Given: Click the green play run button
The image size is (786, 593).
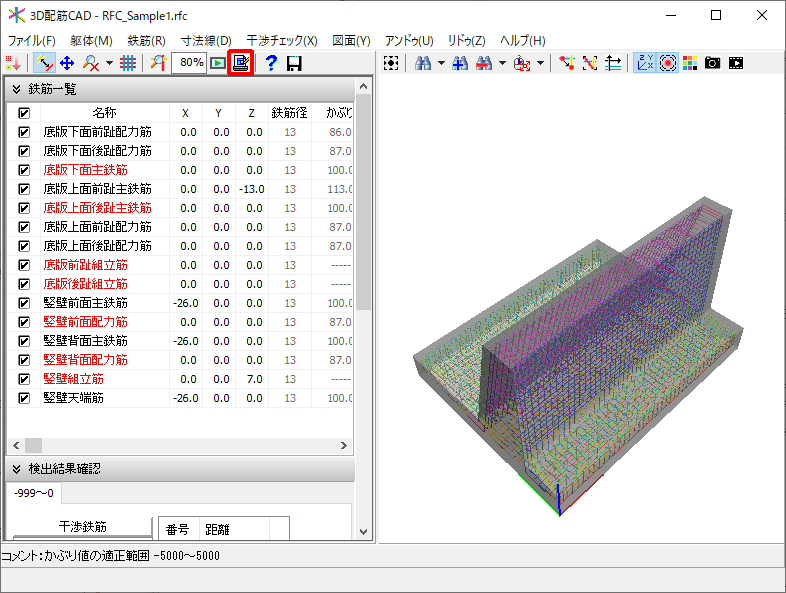Looking at the screenshot, I should [x=217, y=63].
